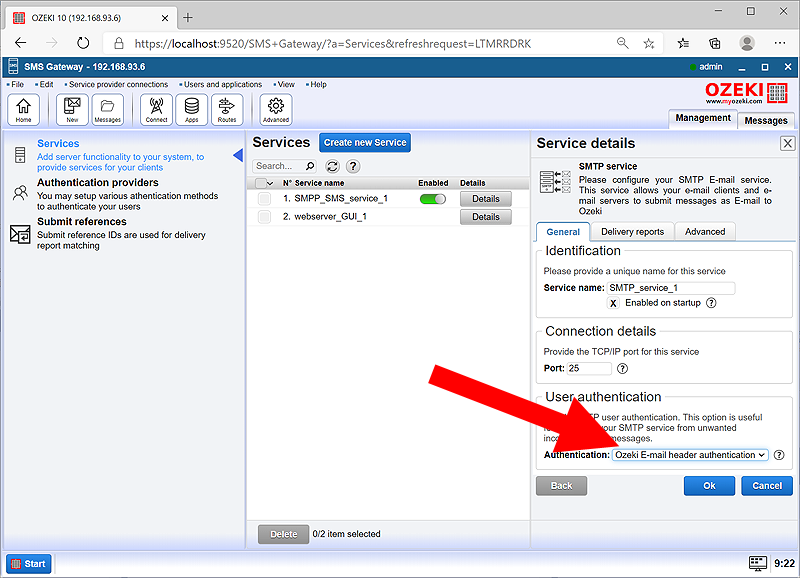Viewport: 800px width, 578px height.
Task: Open the Start menu button
Action: coord(29,564)
